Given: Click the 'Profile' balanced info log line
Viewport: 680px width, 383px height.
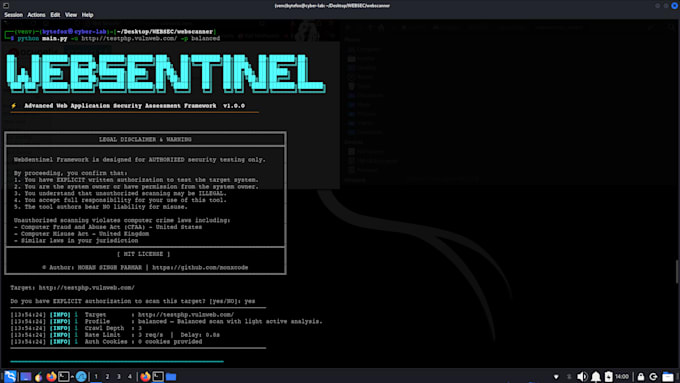Looking at the screenshot, I should pyautogui.click(x=166, y=321).
